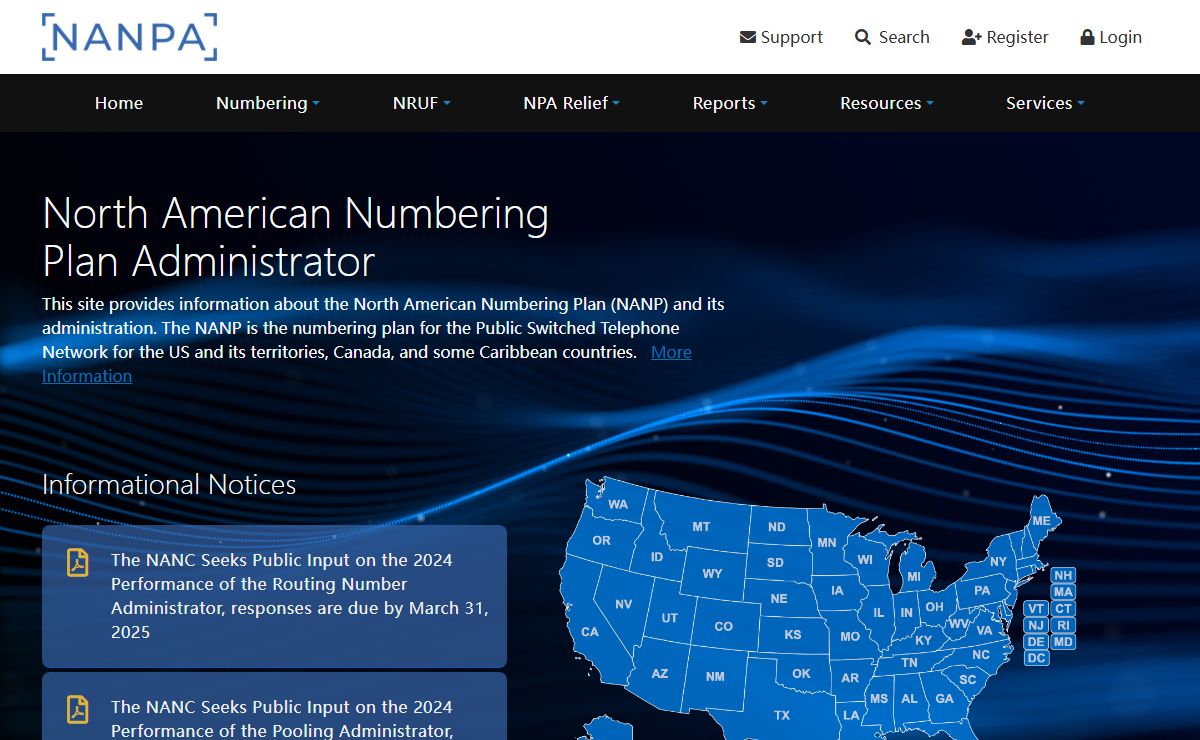Expand the Numbering dropdown menu
The width and height of the screenshot is (1200, 740).
coord(268,103)
